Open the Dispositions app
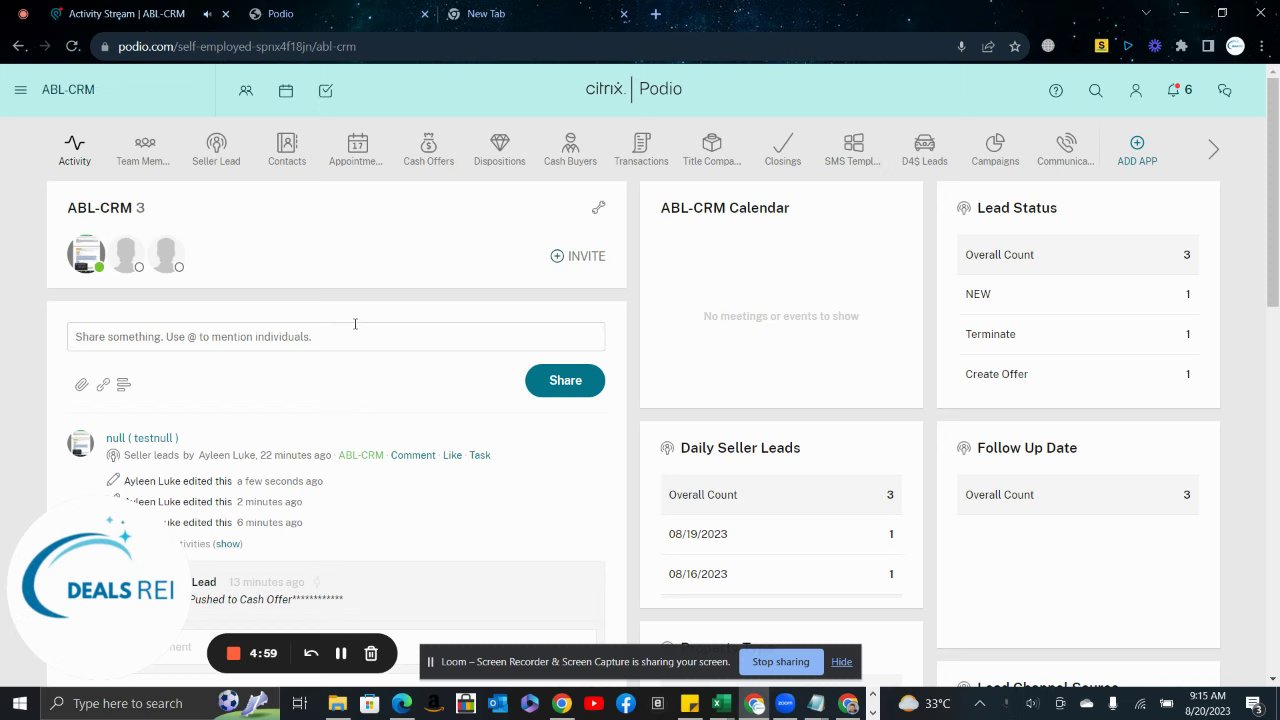Viewport: 1280px width, 720px height. tap(499, 149)
